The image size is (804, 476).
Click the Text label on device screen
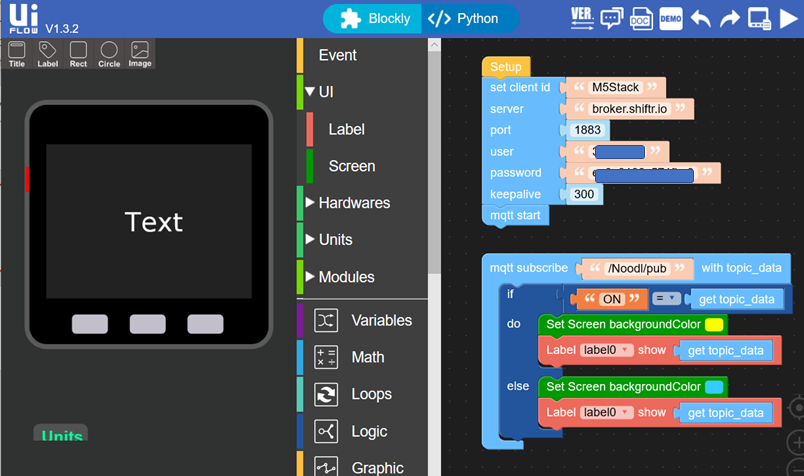tap(154, 222)
